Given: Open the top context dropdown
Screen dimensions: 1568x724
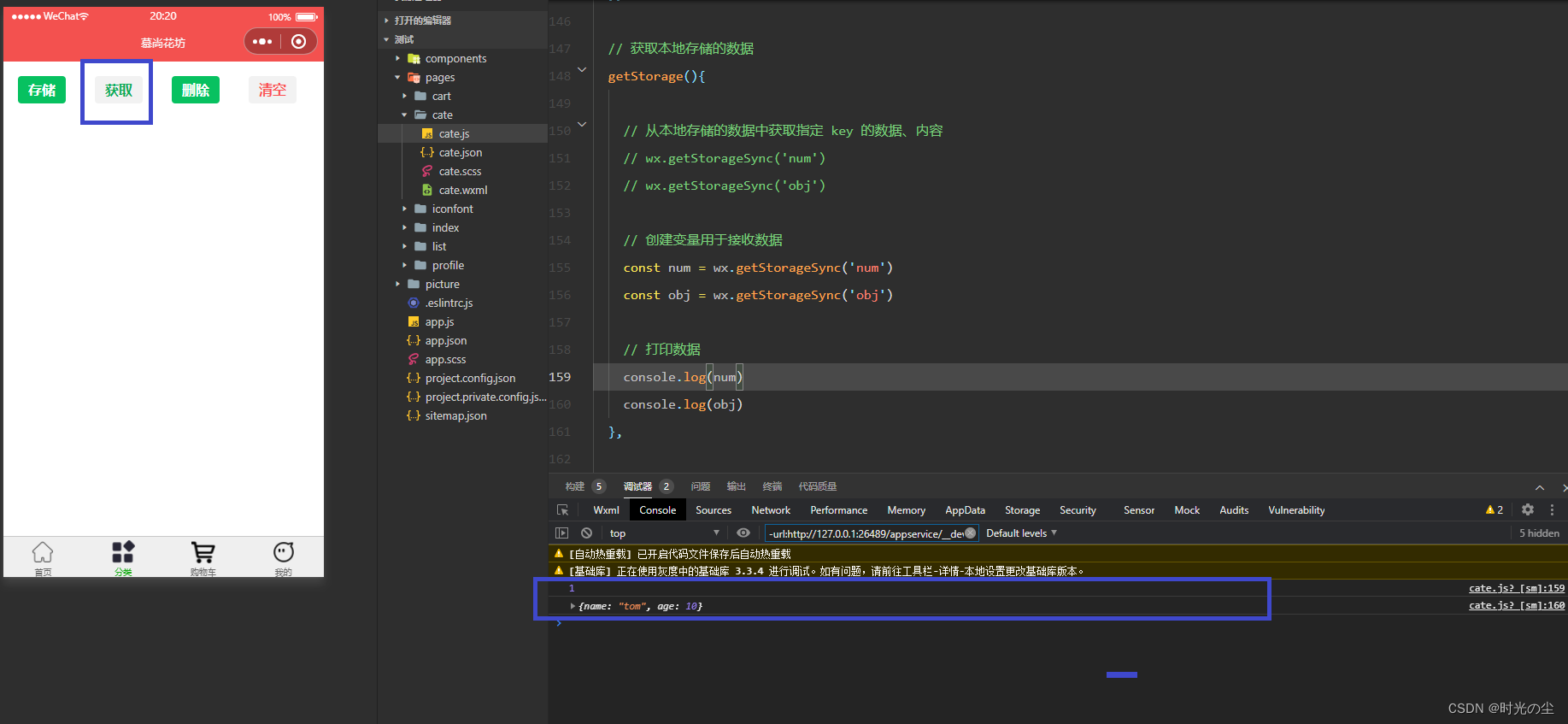Looking at the screenshot, I should point(664,533).
